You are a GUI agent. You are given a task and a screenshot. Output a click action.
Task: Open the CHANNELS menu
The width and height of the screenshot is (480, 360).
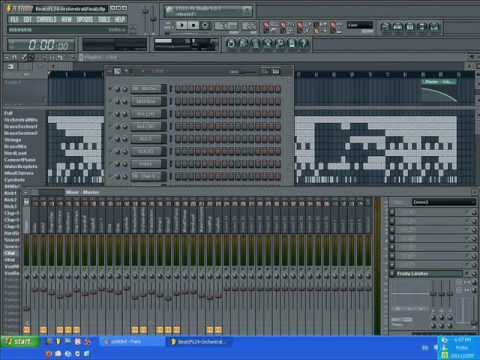pos(46,20)
